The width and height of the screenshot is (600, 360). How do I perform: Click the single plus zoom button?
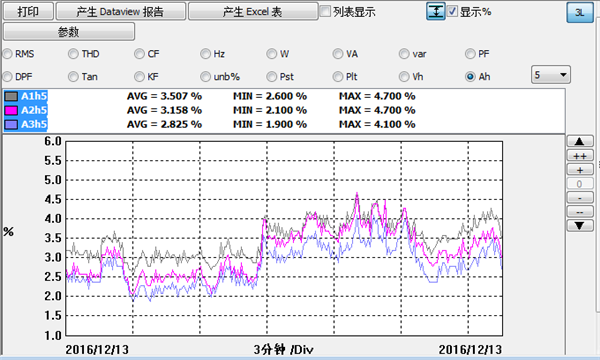(x=580, y=170)
